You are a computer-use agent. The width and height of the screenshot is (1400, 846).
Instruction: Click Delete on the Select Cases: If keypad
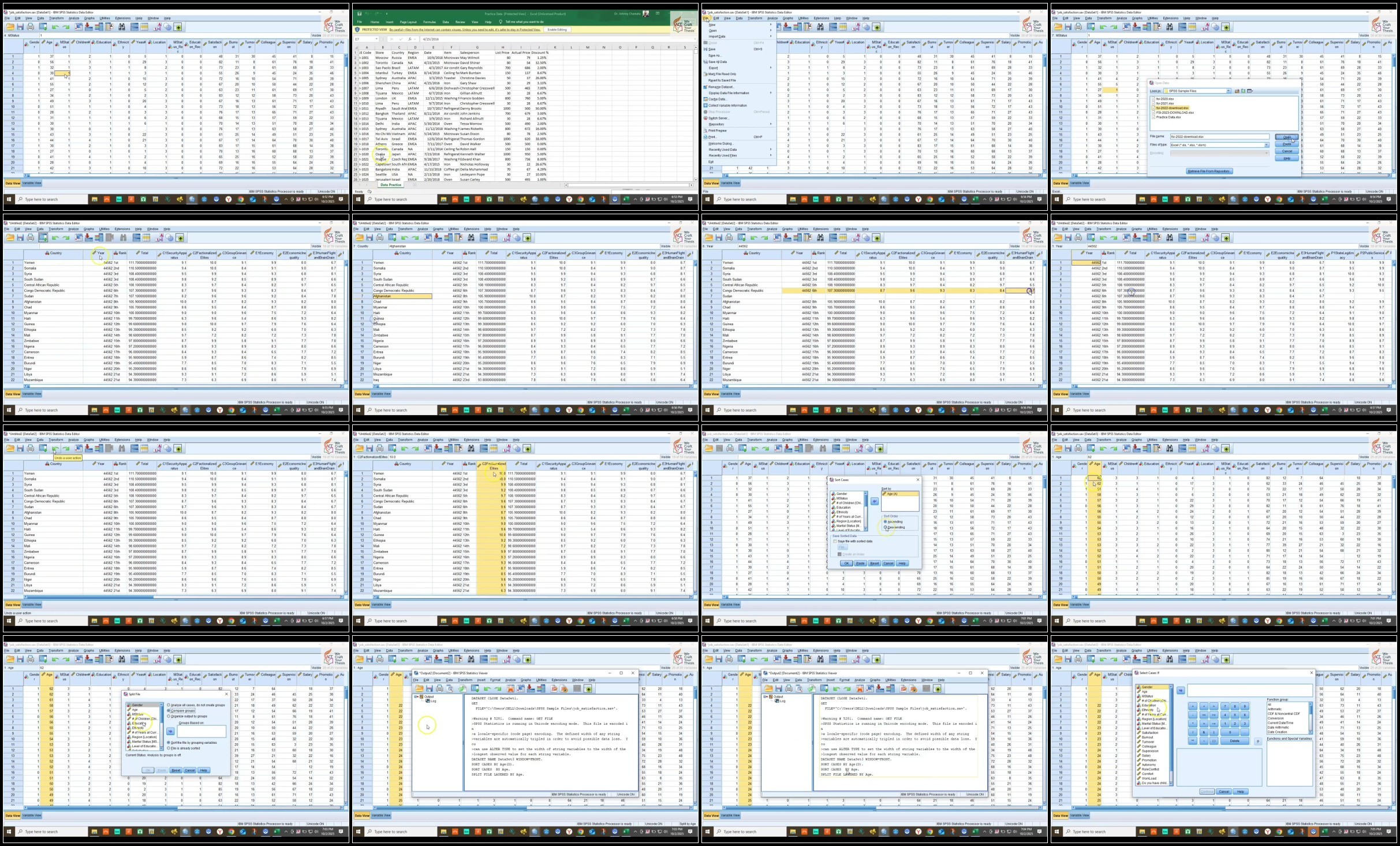tap(1235, 741)
